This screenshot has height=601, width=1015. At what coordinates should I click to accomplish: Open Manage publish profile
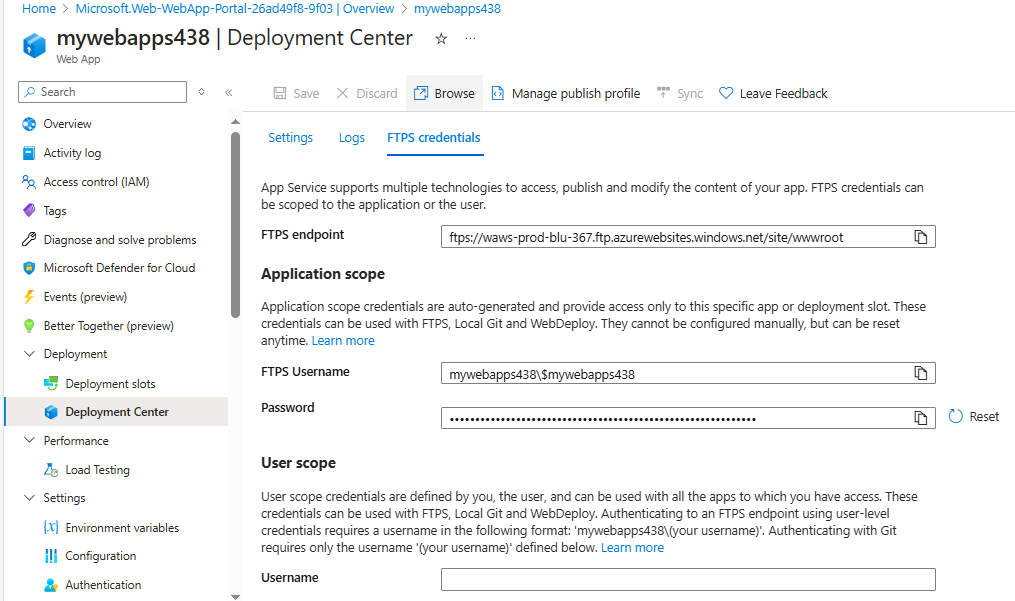[566, 93]
